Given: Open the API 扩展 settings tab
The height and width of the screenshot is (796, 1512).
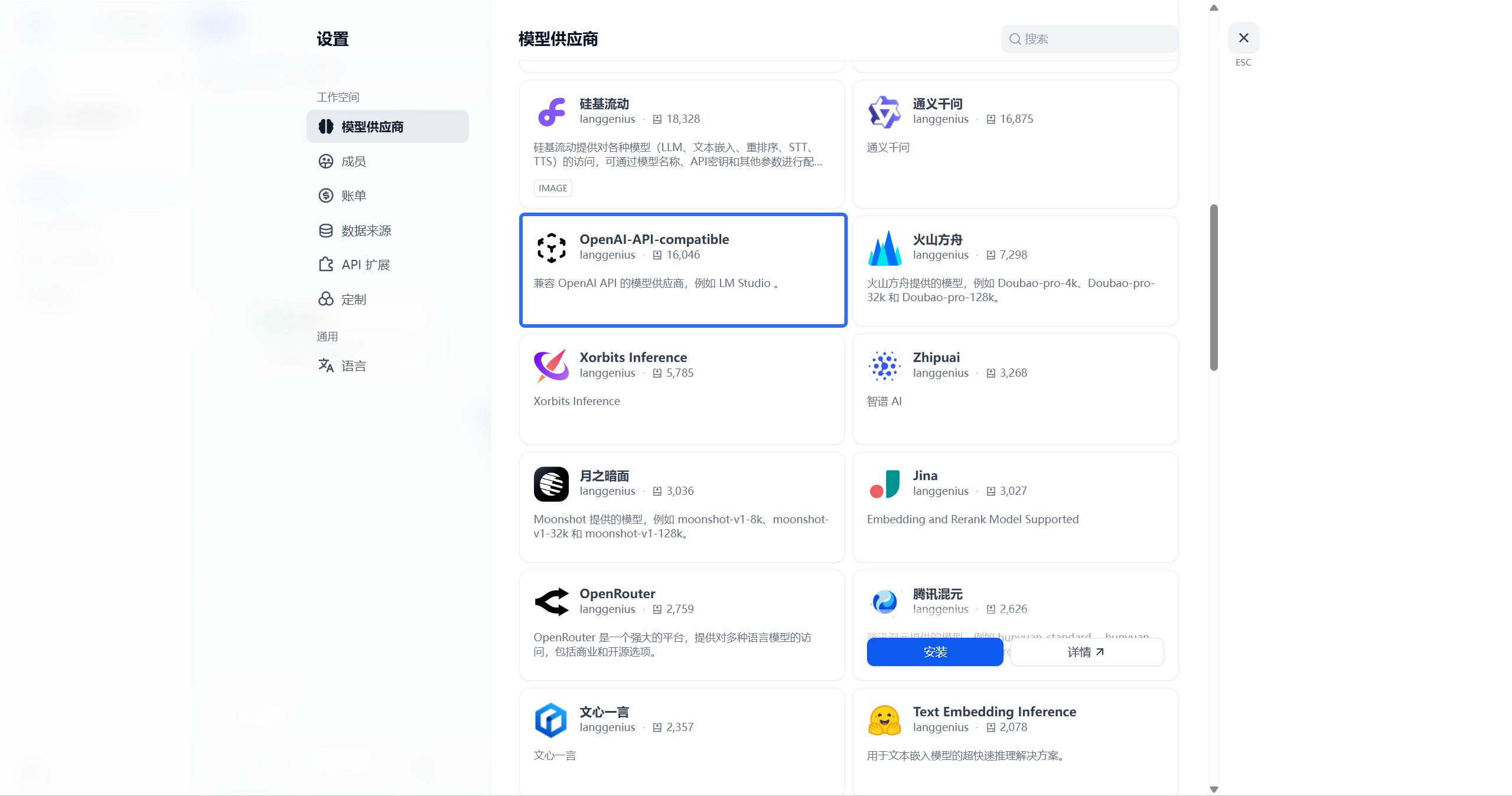Looking at the screenshot, I should [x=365, y=265].
